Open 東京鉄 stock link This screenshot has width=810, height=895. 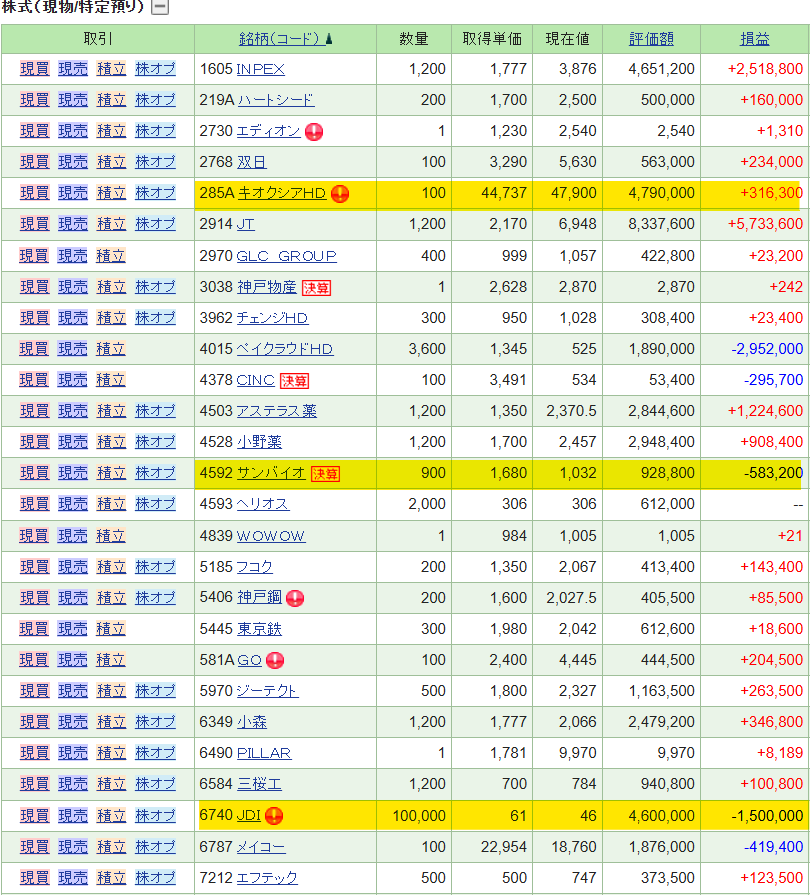[x=260, y=629]
